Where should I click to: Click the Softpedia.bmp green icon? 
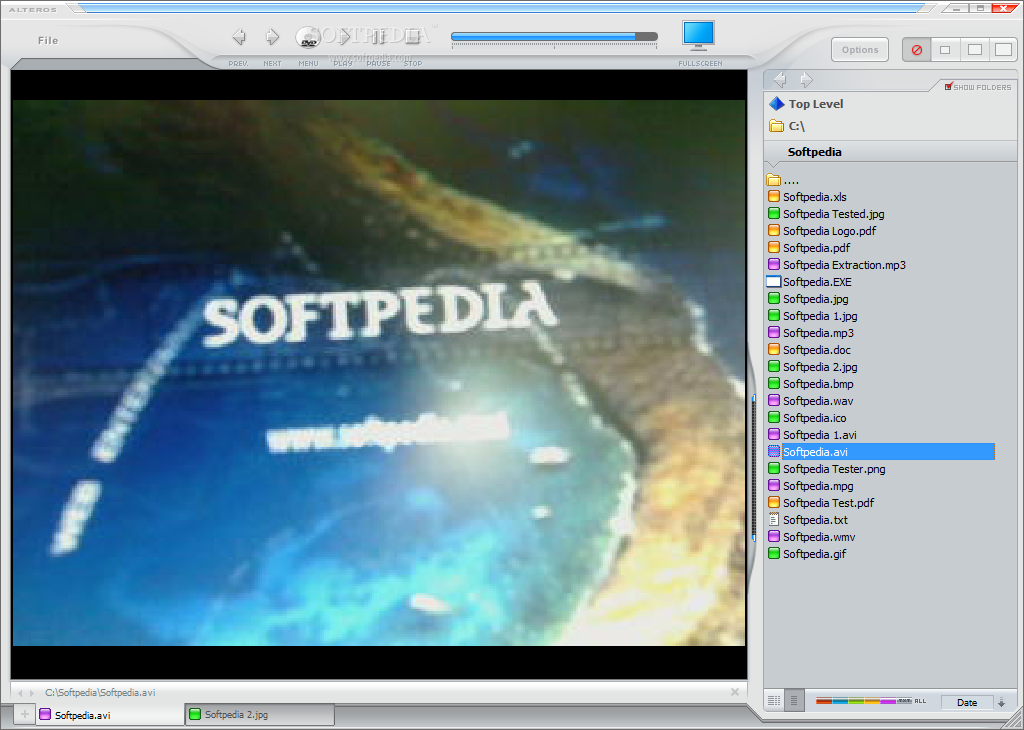[774, 383]
